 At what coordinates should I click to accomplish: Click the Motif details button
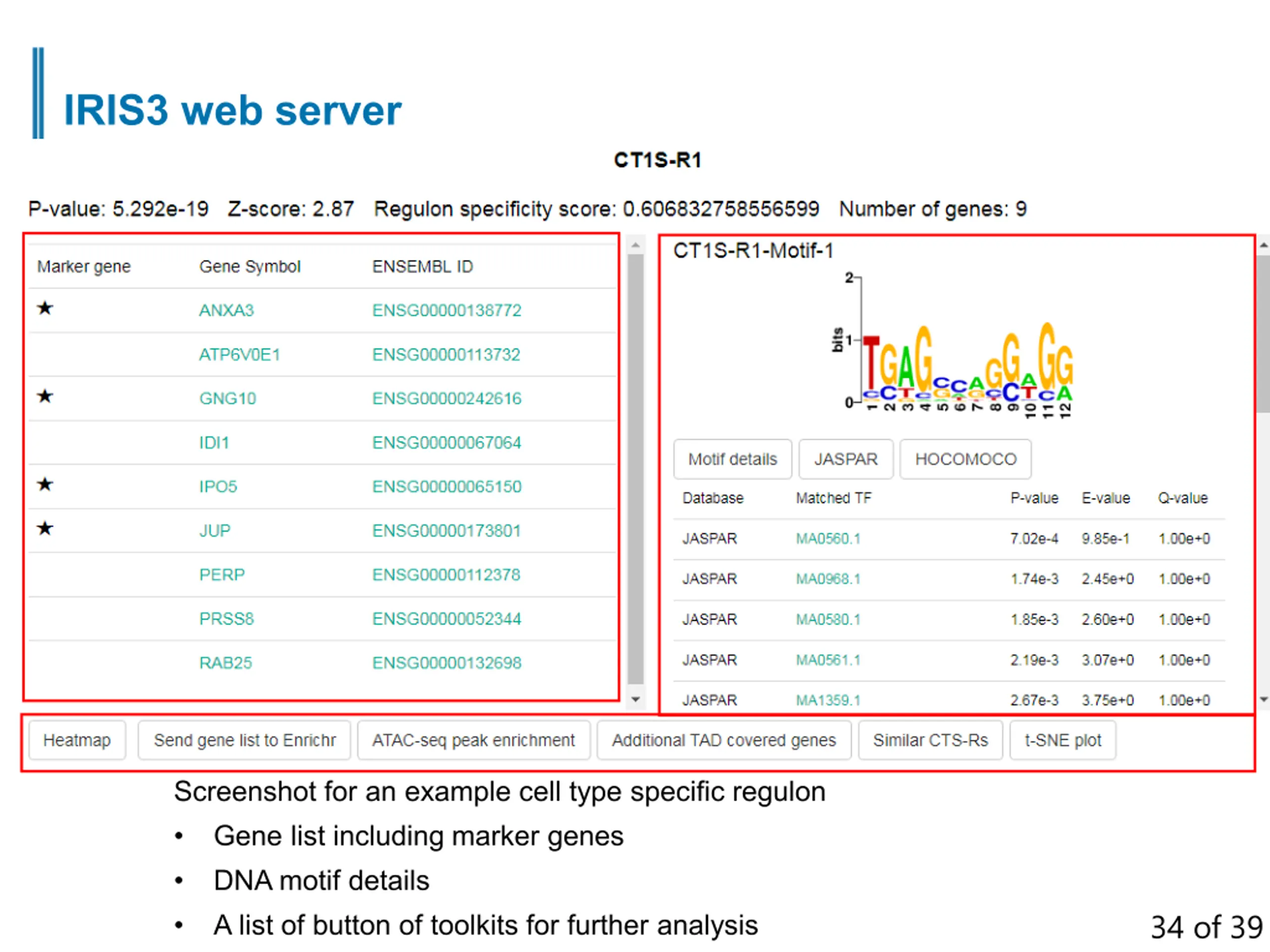(x=733, y=459)
